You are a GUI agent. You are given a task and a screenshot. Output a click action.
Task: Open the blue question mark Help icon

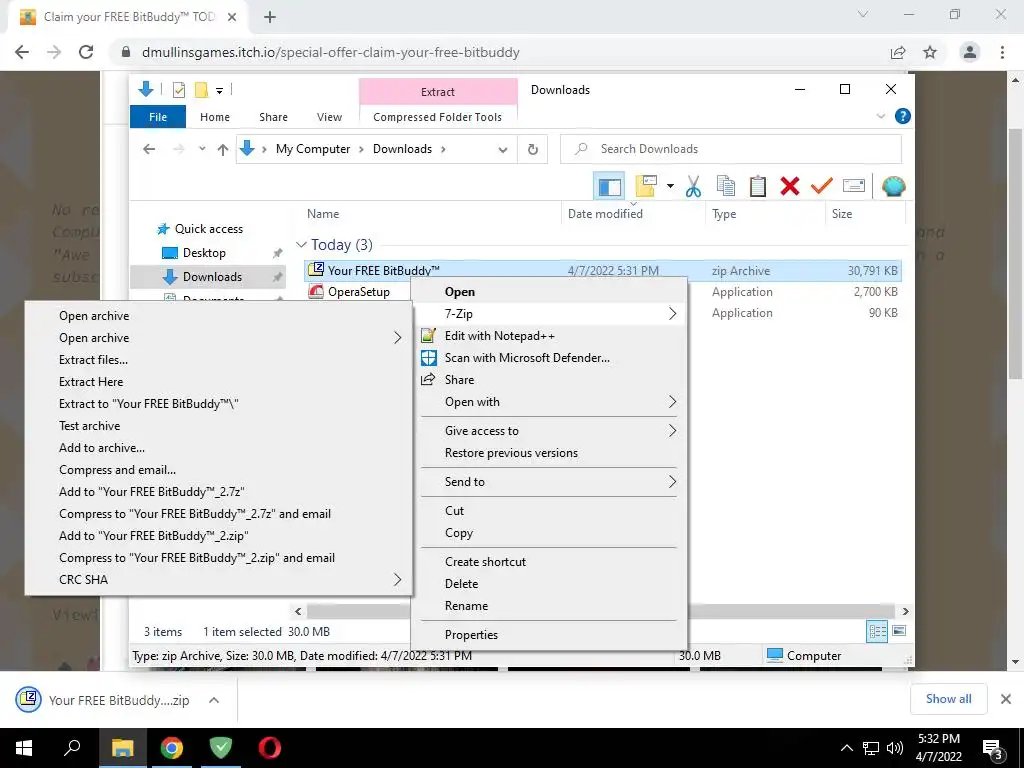pos(903,116)
